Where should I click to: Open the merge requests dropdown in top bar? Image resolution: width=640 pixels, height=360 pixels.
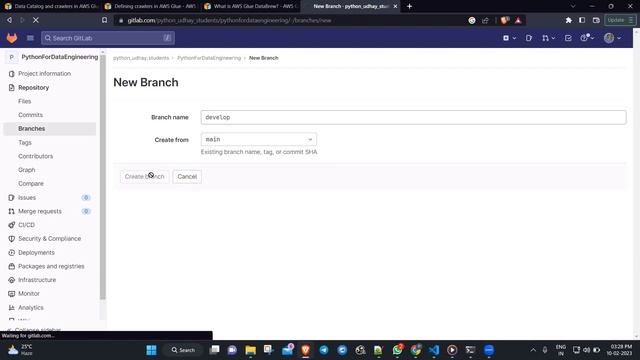point(548,38)
